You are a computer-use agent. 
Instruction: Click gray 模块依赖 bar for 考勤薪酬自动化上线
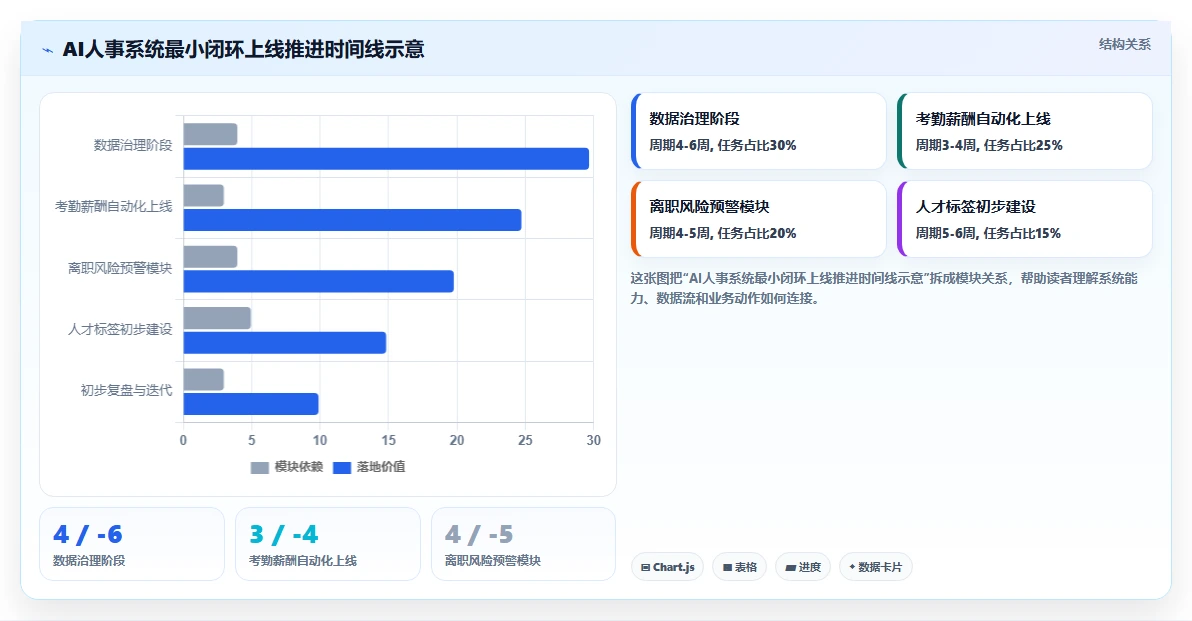click(204, 195)
